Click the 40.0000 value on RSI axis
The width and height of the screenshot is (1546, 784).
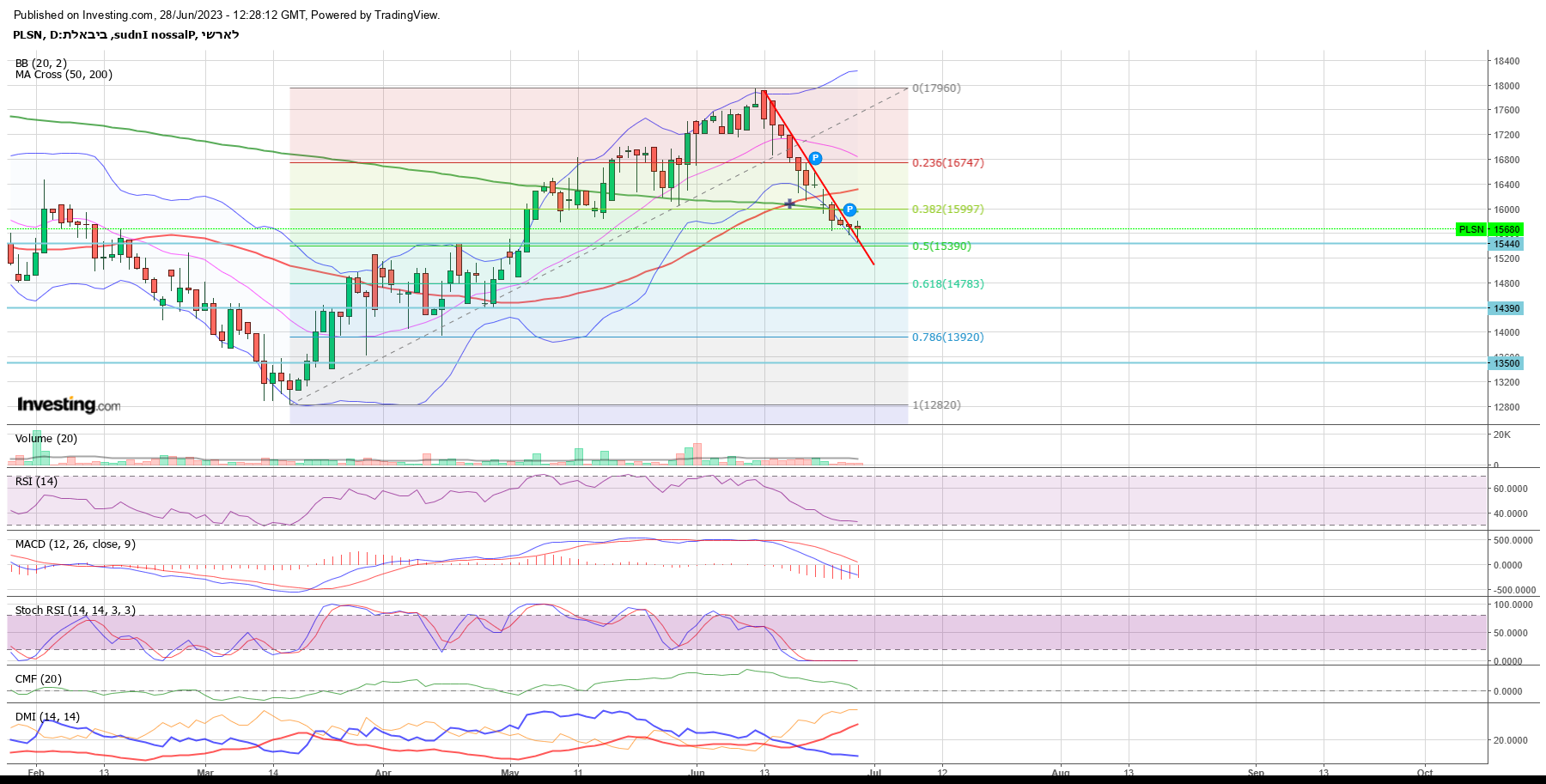1511,514
